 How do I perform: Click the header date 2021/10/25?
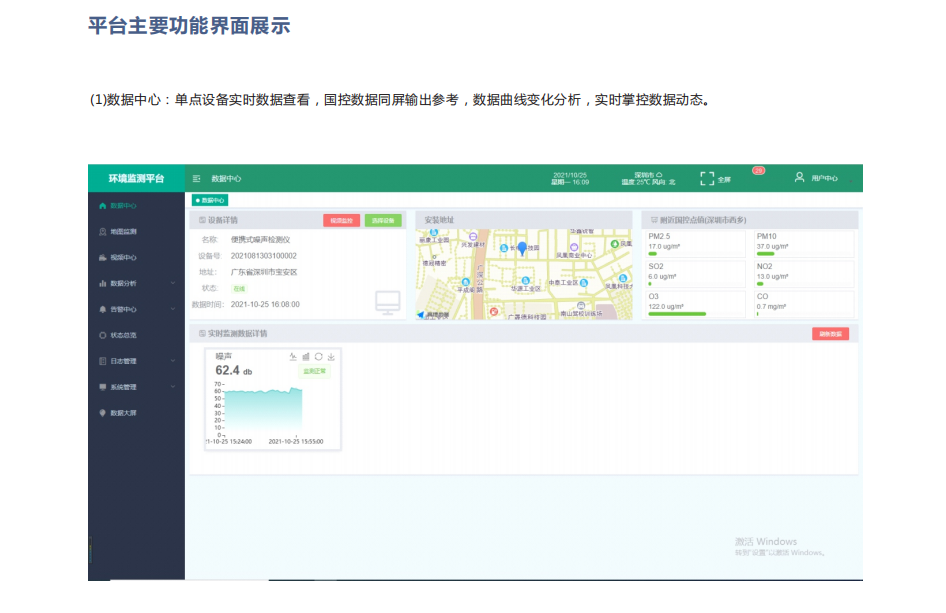coord(570,175)
